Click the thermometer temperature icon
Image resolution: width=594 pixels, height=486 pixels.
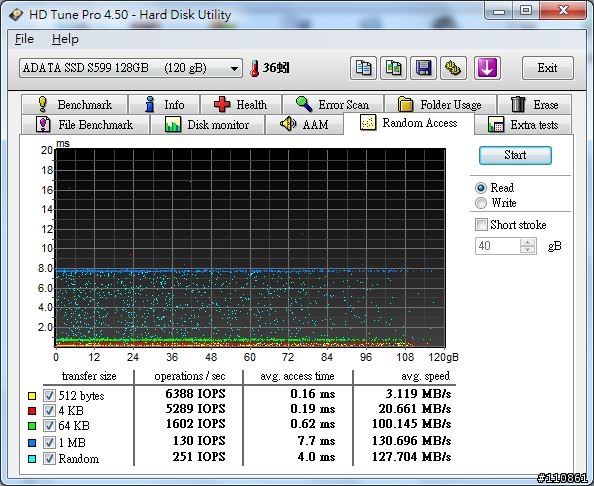[x=255, y=69]
